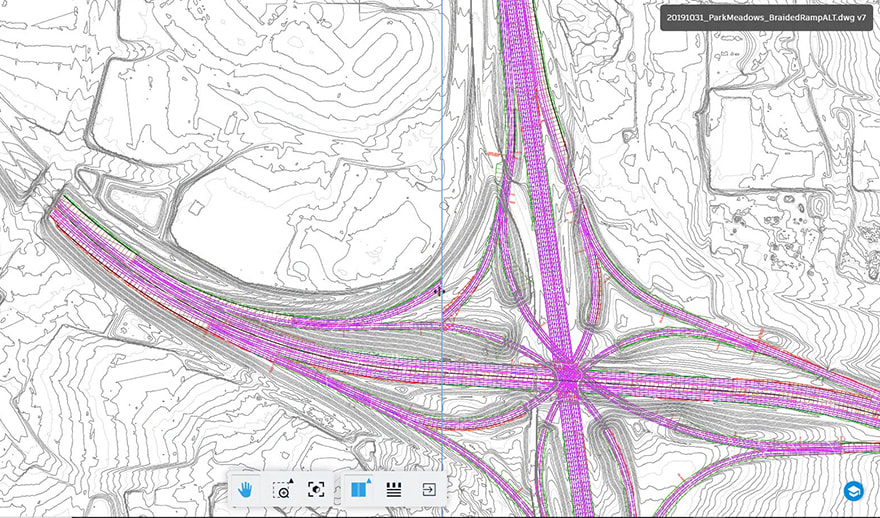The width and height of the screenshot is (880, 518).
Task: Toggle the side-by-side compare mode
Action: click(359, 489)
